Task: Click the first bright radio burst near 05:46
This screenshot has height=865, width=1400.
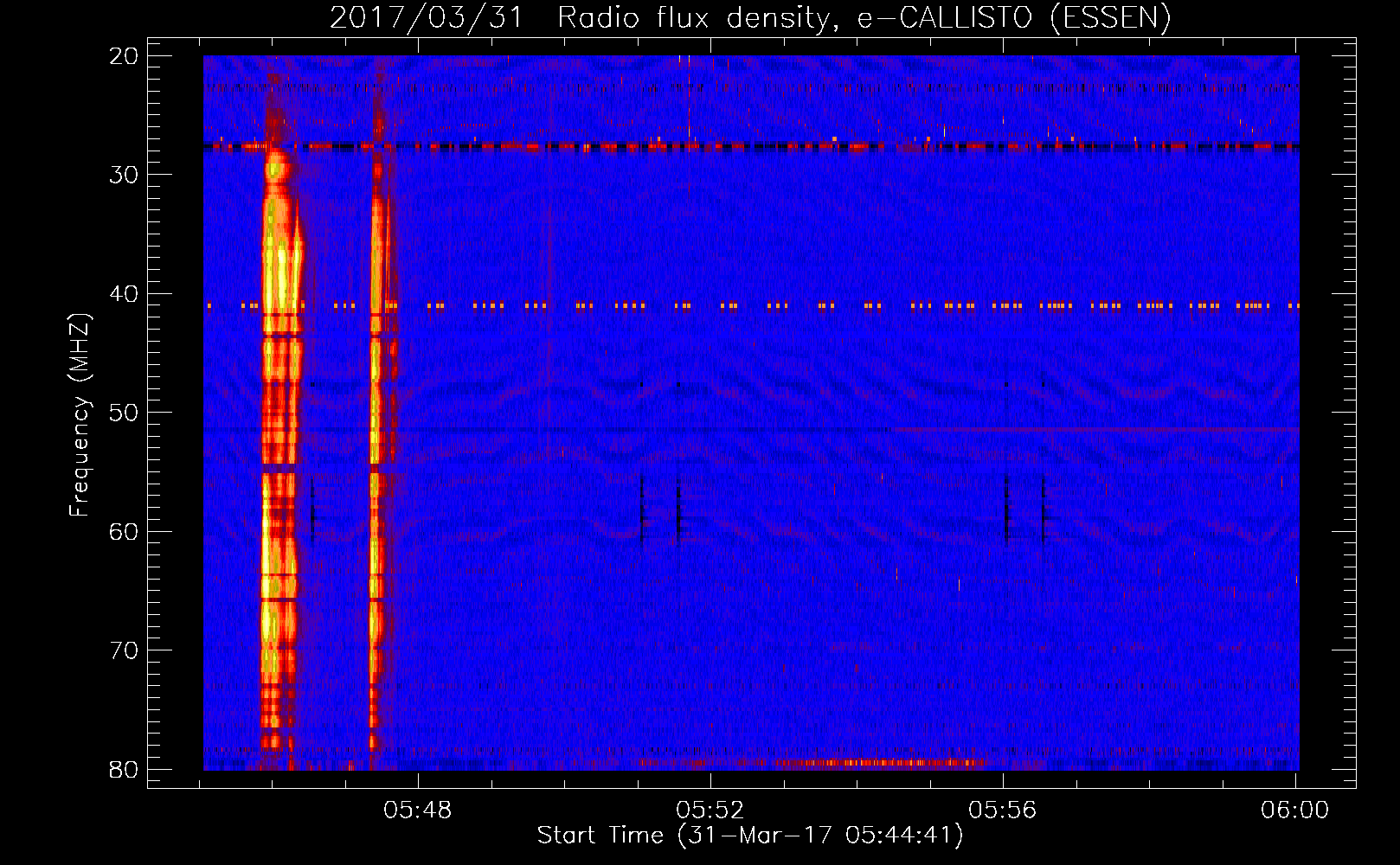Action: tap(281, 450)
